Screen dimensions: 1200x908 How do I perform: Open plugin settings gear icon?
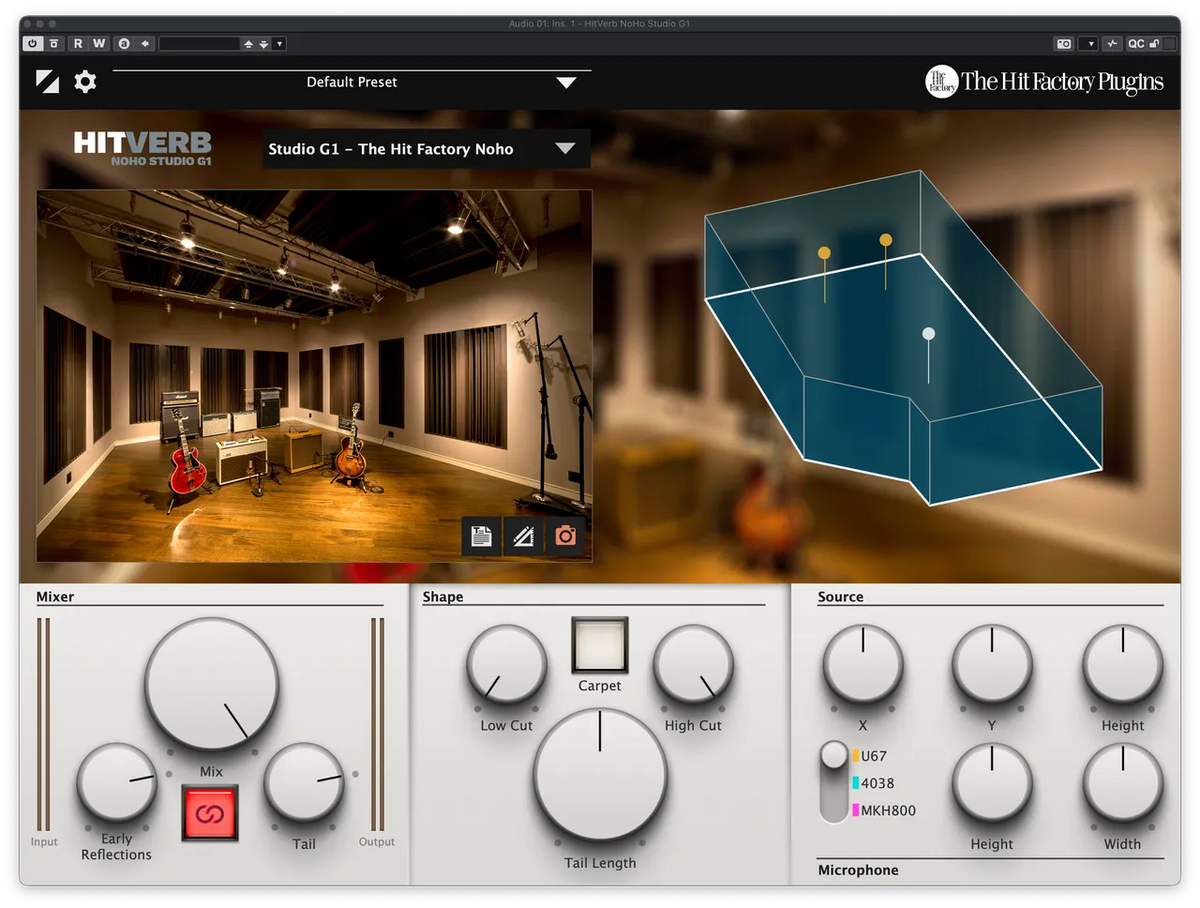(x=86, y=82)
